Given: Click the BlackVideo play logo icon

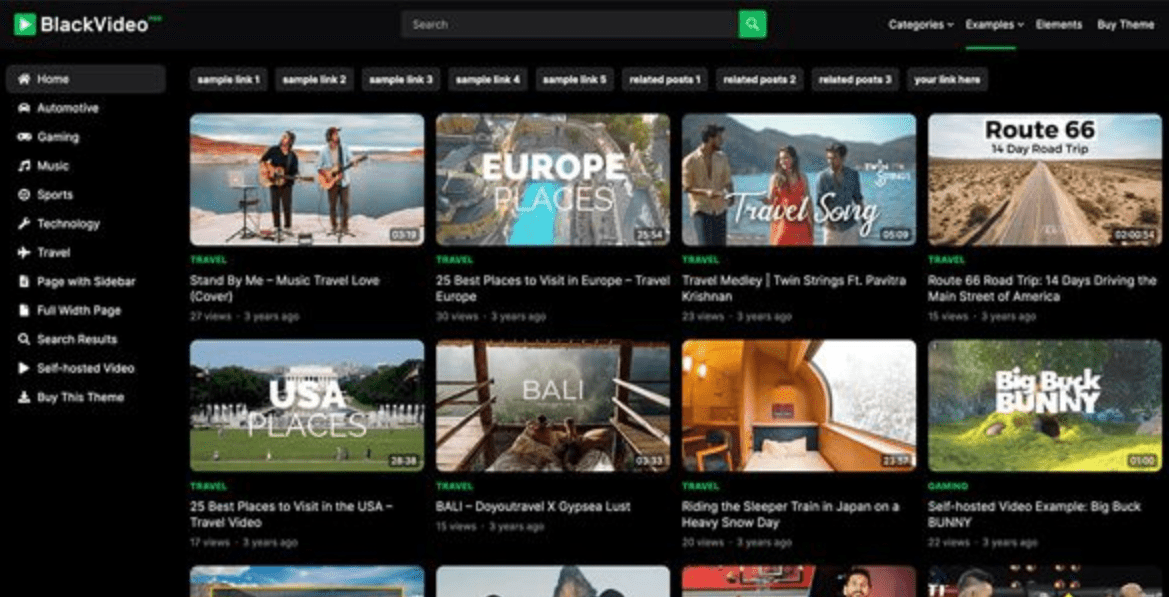Looking at the screenshot, I should (25, 24).
